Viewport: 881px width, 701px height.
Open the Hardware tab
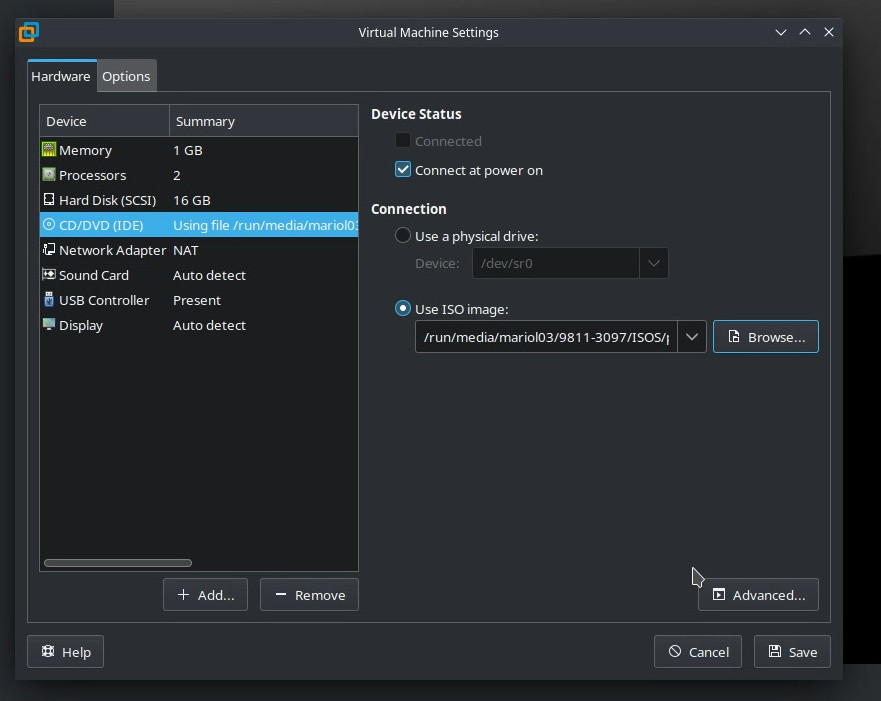(61, 76)
